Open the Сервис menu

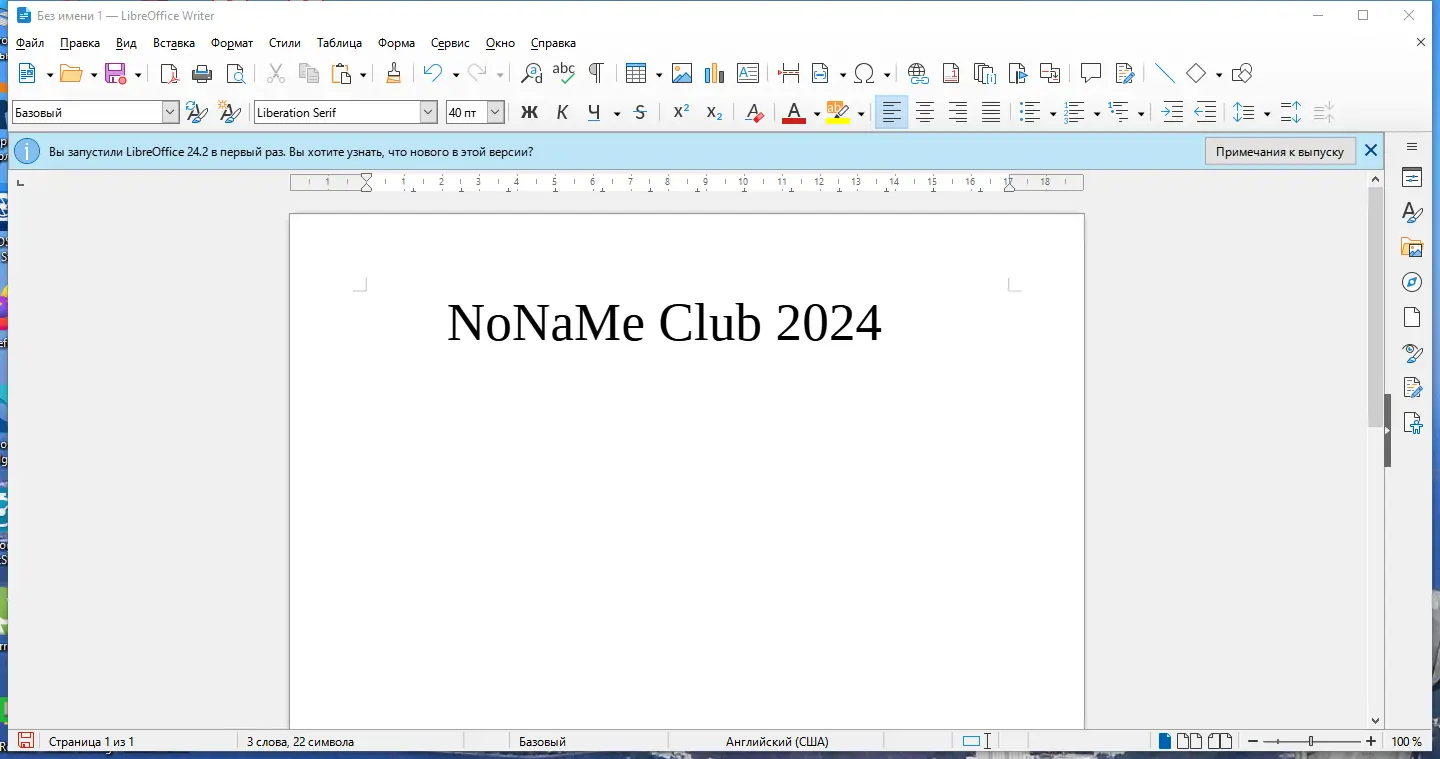[x=450, y=43]
